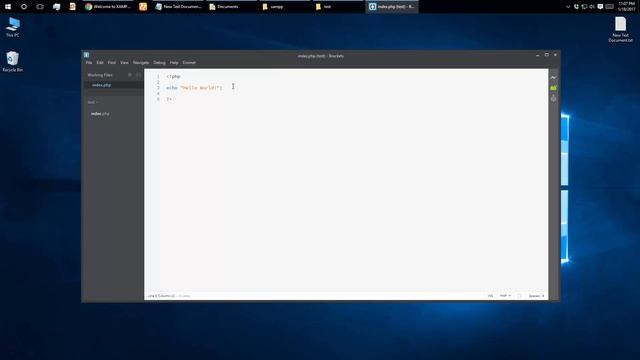Open the test project folder dropdown
The width and height of the screenshot is (640, 360).
click(x=93, y=102)
